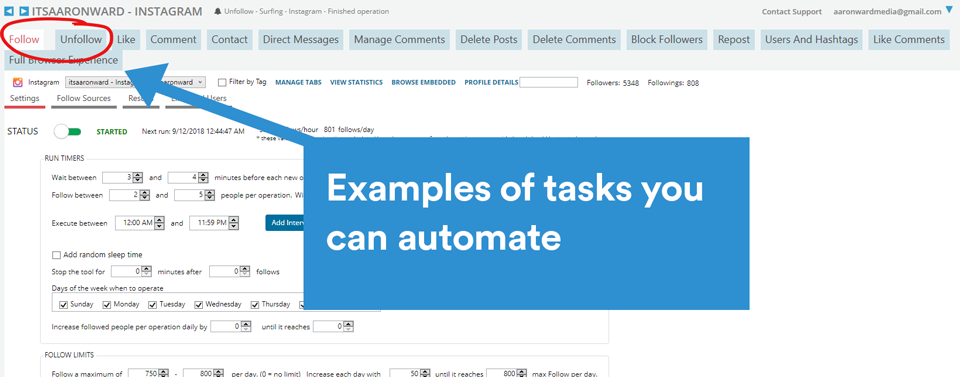Click the Instagram logo icon
This screenshot has width=960, height=377.
pyautogui.click(x=18, y=82)
